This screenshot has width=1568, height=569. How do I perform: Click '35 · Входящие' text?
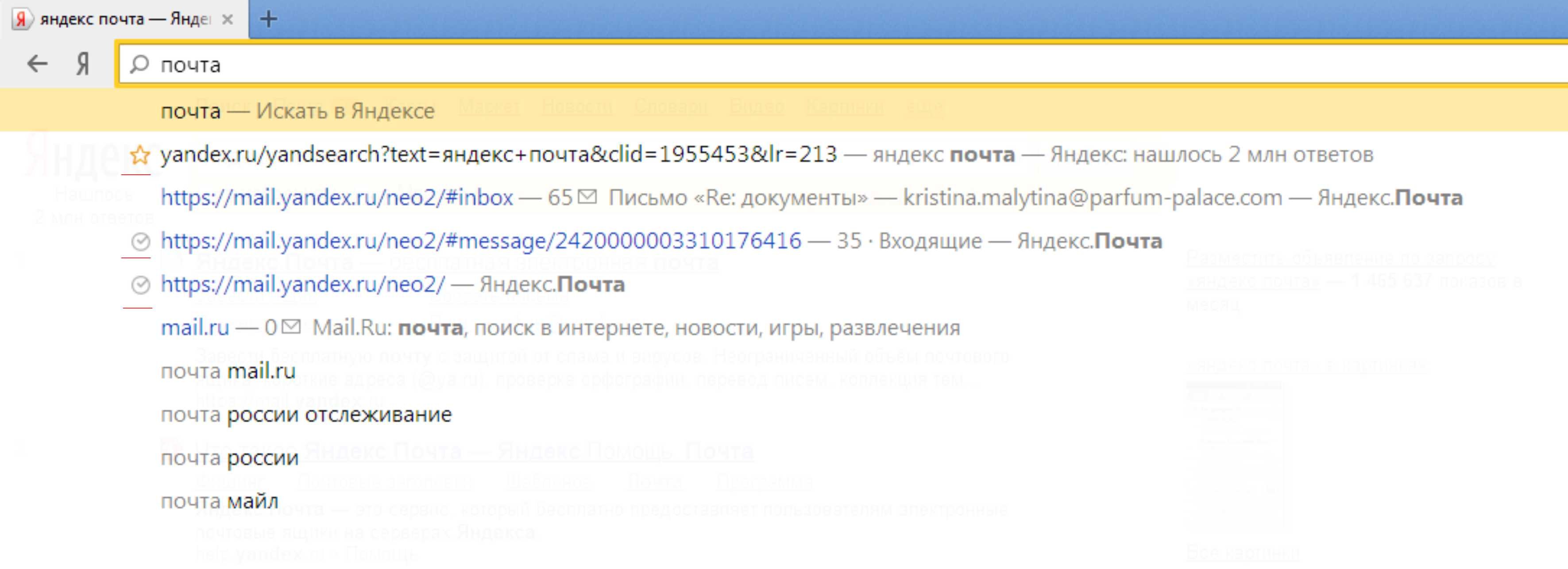(x=909, y=241)
